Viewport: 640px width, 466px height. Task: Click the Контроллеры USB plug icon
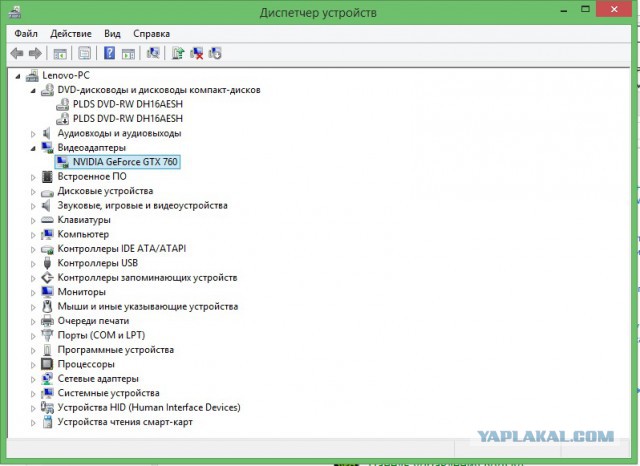[47, 263]
